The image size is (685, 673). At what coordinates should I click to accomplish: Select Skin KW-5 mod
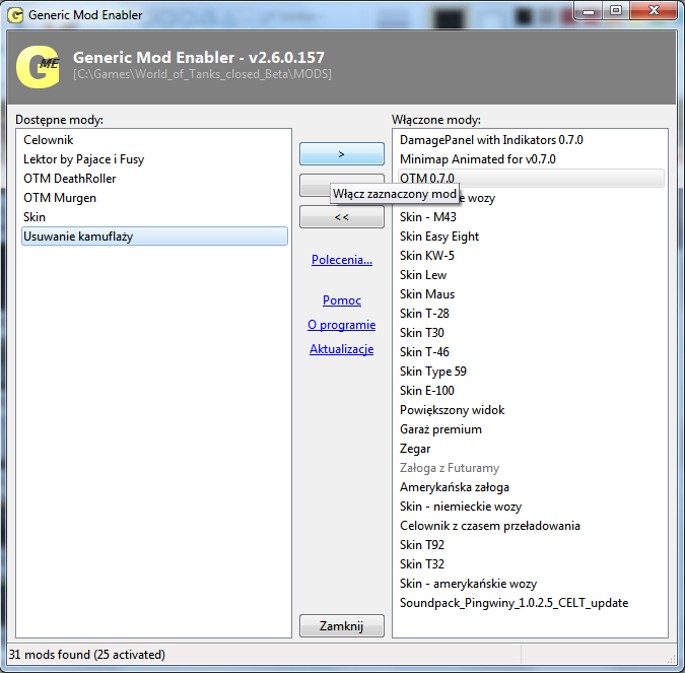coord(531,255)
